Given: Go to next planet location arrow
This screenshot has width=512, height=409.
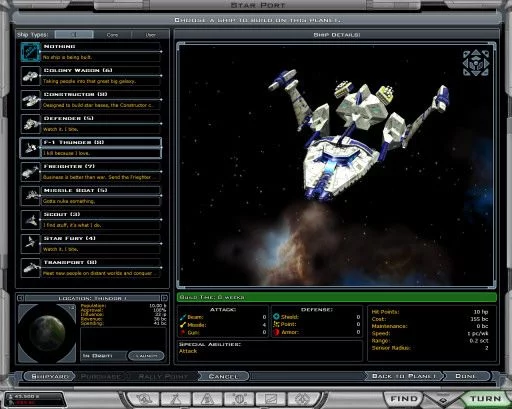Looking at the screenshot, I should [x=164, y=298].
